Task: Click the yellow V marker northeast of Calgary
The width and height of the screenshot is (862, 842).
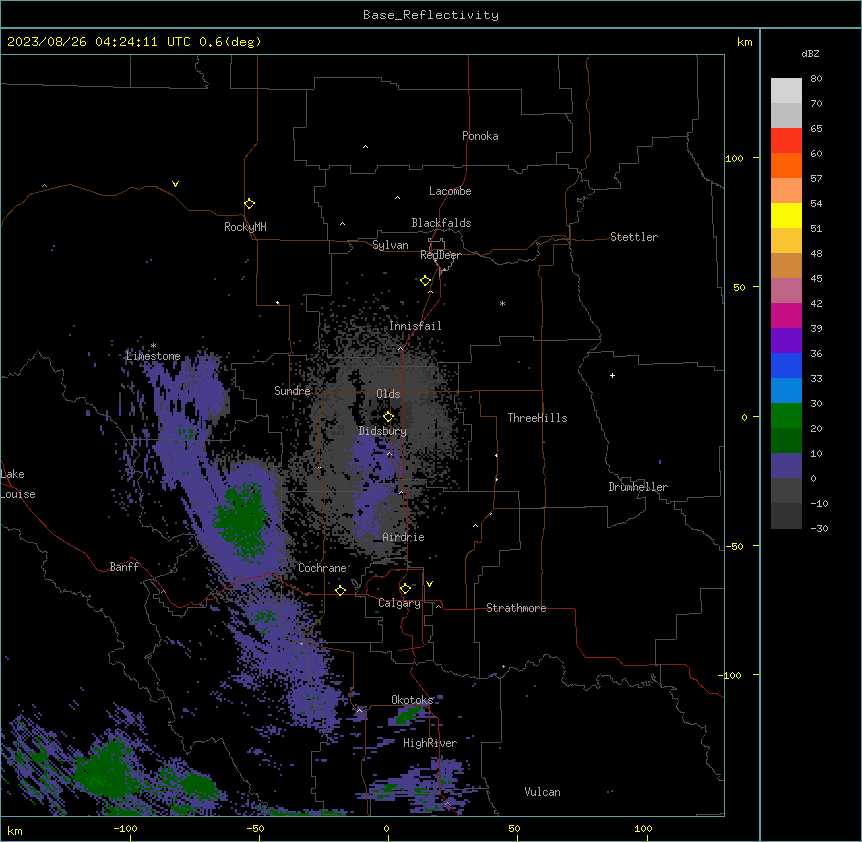Action: point(429,584)
